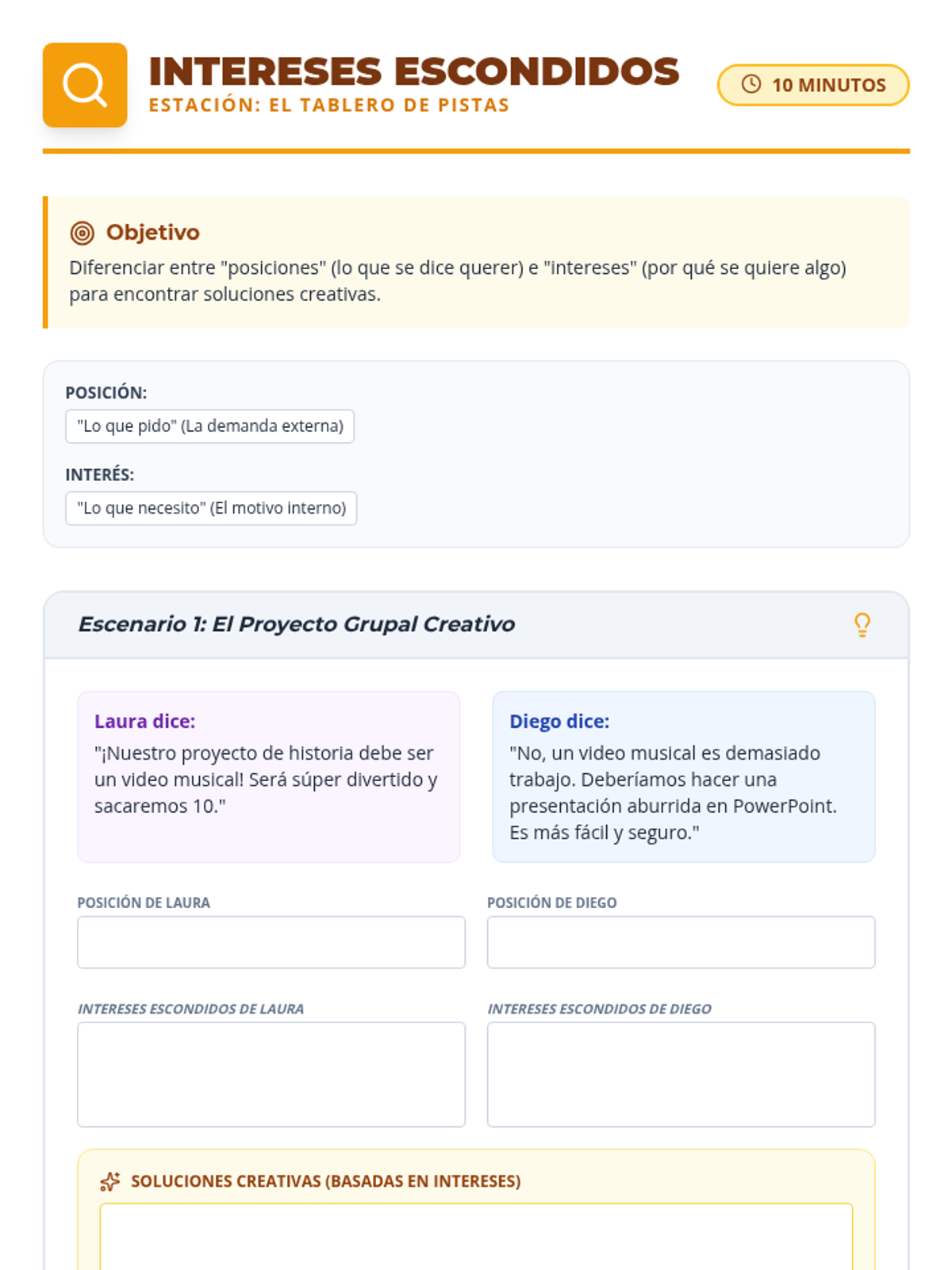
Task: Click into the Posición de Laura field
Action: pos(271,942)
